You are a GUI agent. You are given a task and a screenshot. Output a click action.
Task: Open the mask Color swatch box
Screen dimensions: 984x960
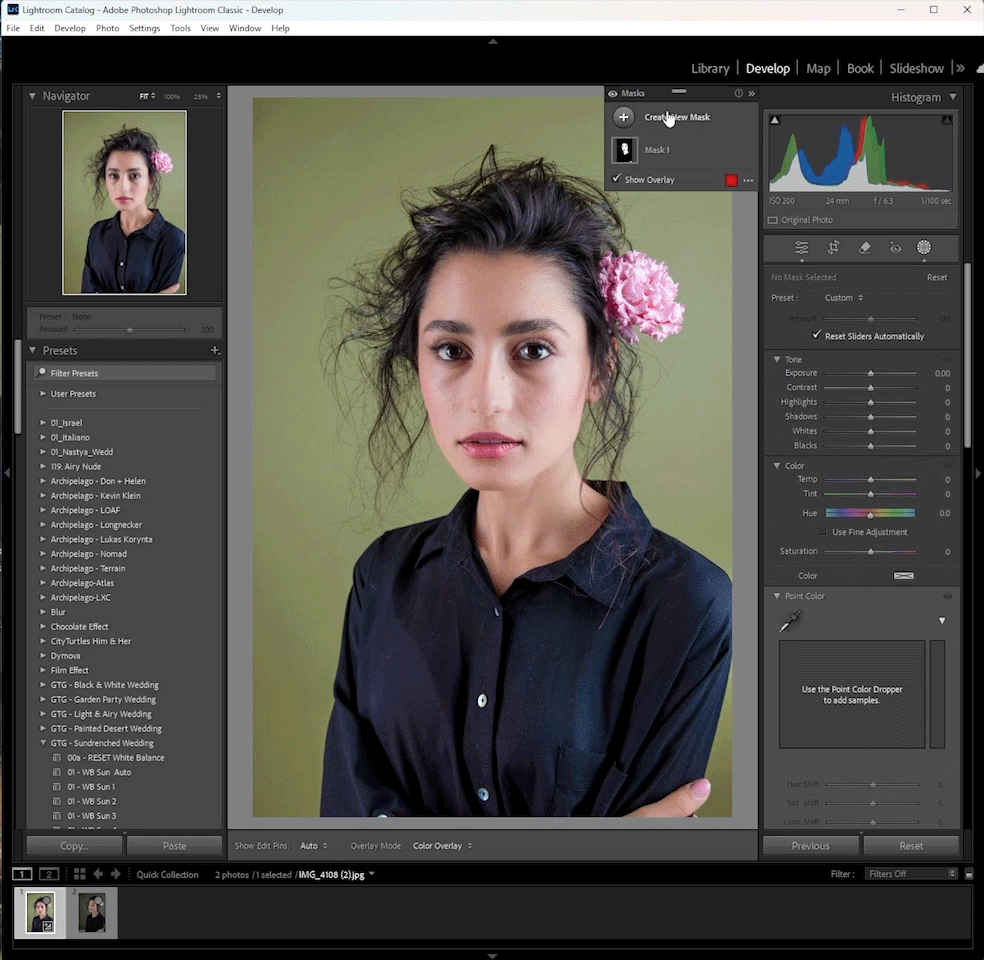903,575
